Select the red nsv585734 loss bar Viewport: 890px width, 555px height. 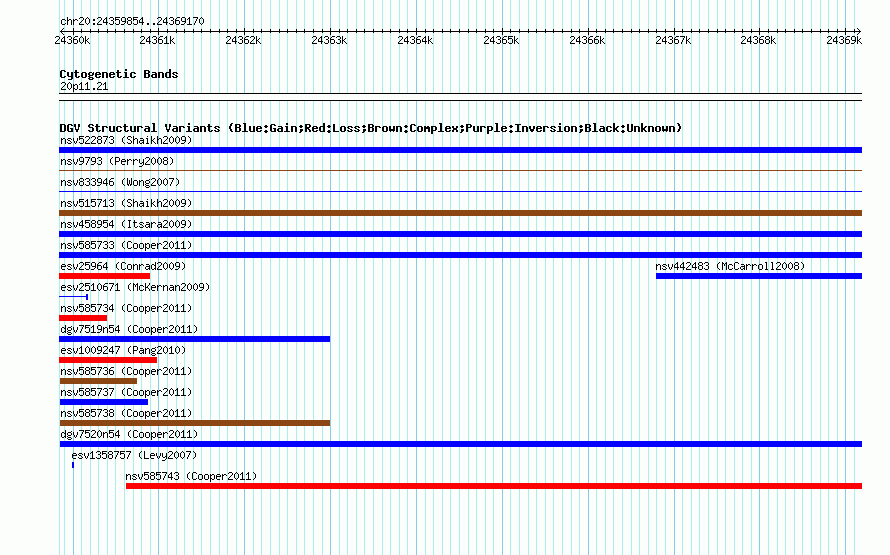pyautogui.click(x=83, y=318)
